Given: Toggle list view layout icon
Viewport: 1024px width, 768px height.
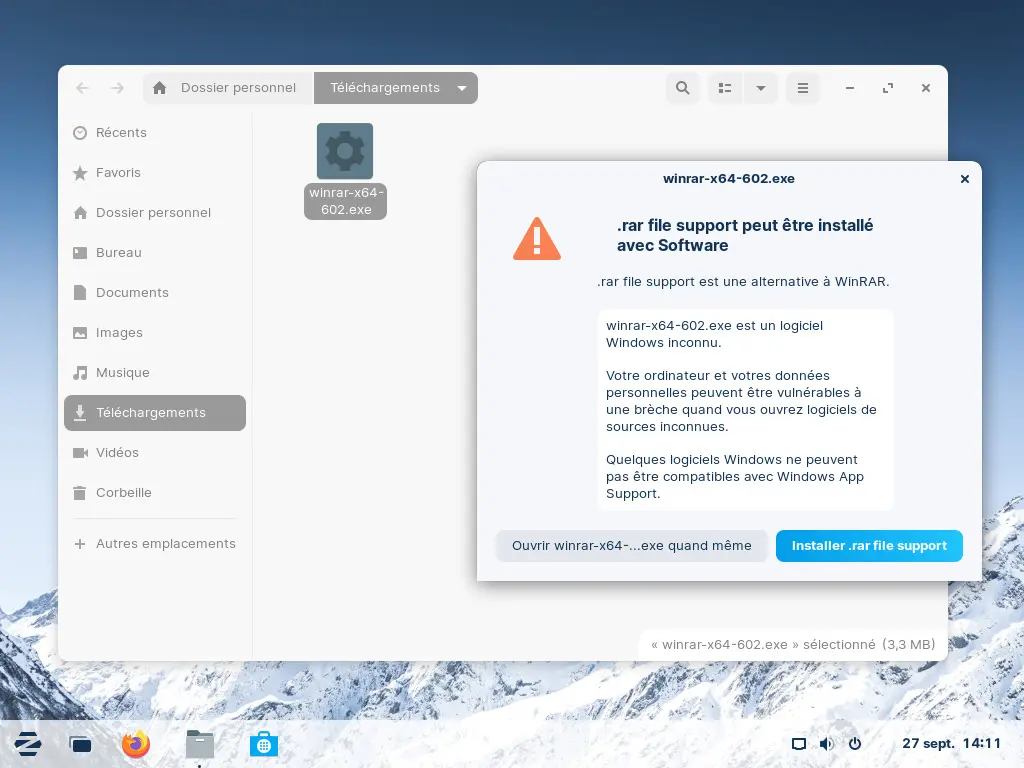Looking at the screenshot, I should pyautogui.click(x=726, y=88).
